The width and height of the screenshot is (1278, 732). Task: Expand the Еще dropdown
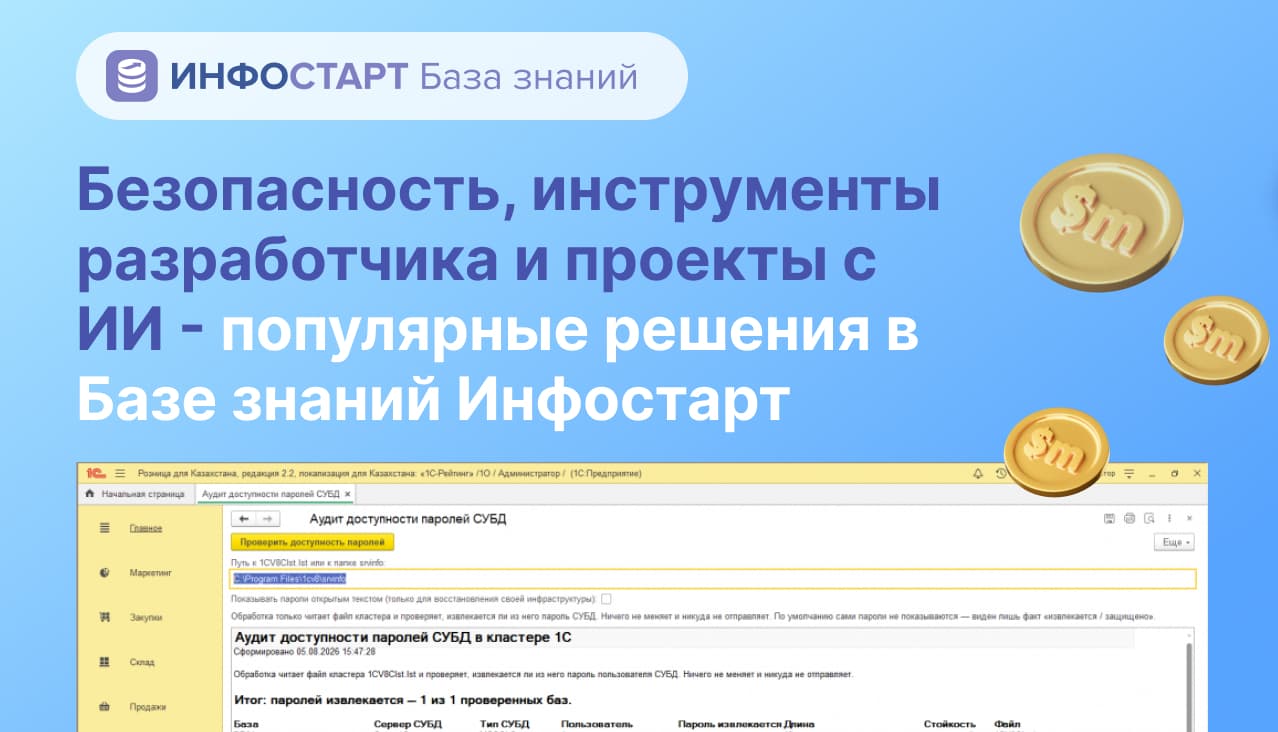(x=1174, y=542)
